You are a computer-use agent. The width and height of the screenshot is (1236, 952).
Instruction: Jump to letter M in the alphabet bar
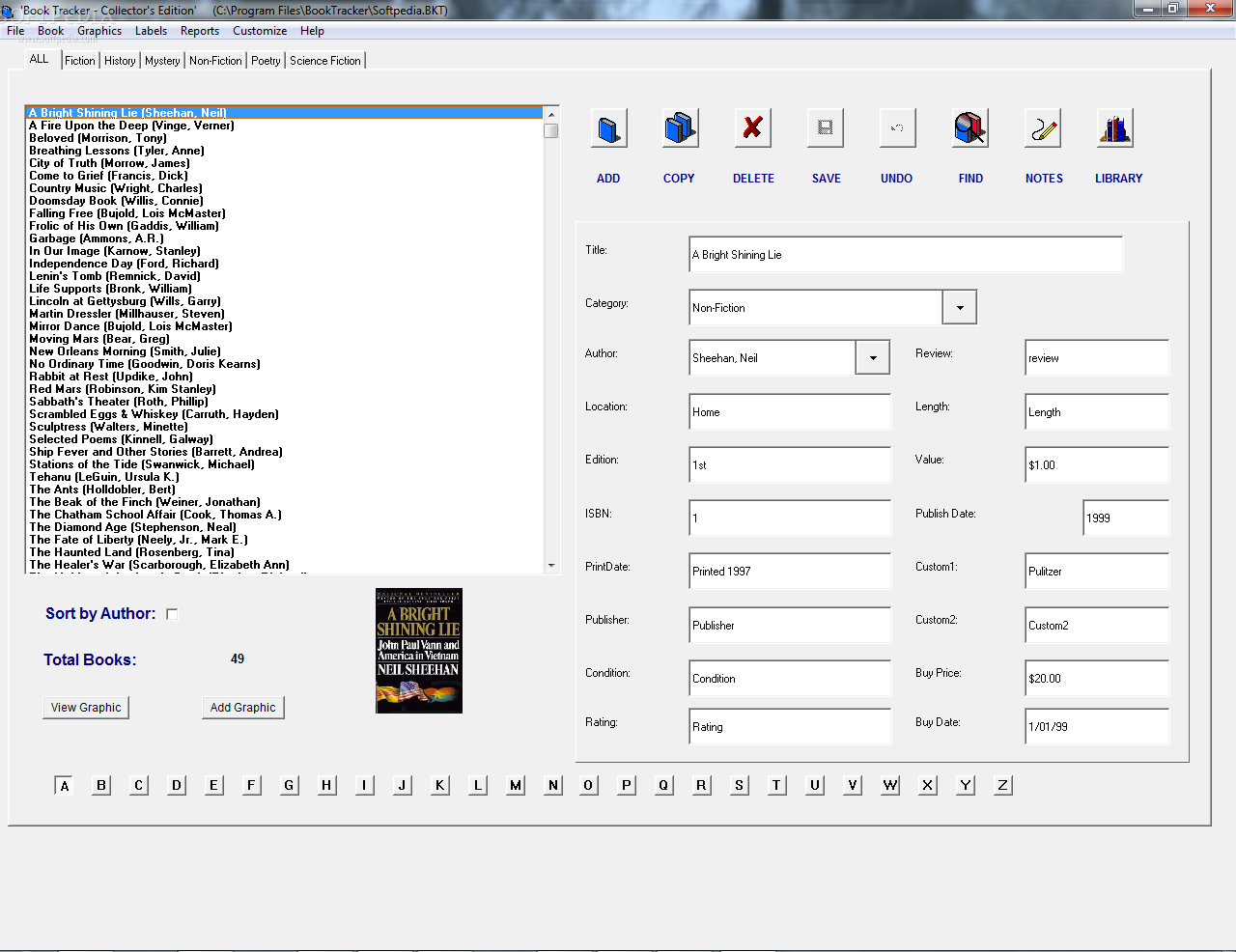point(516,785)
